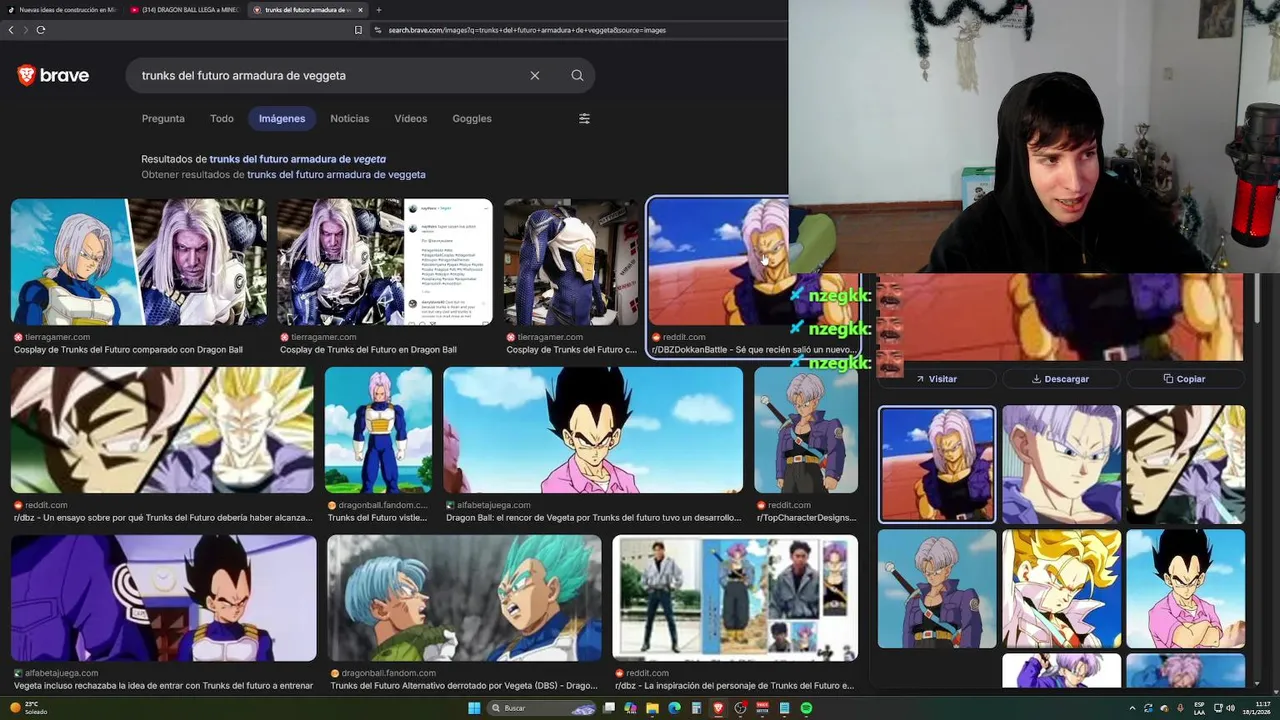Get results for original 'armadura de veggeta'
This screenshot has width=1280, height=720.
(336, 174)
